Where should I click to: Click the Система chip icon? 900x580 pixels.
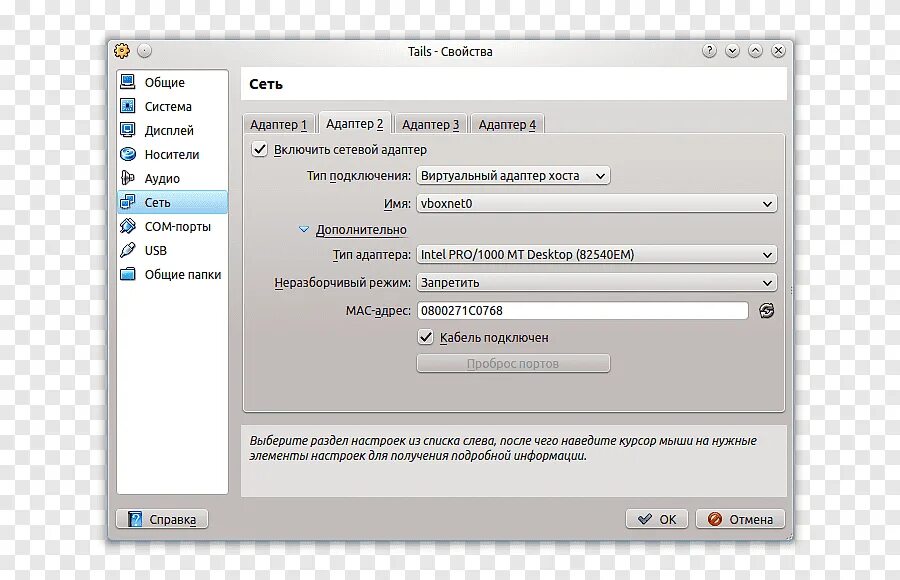point(127,106)
